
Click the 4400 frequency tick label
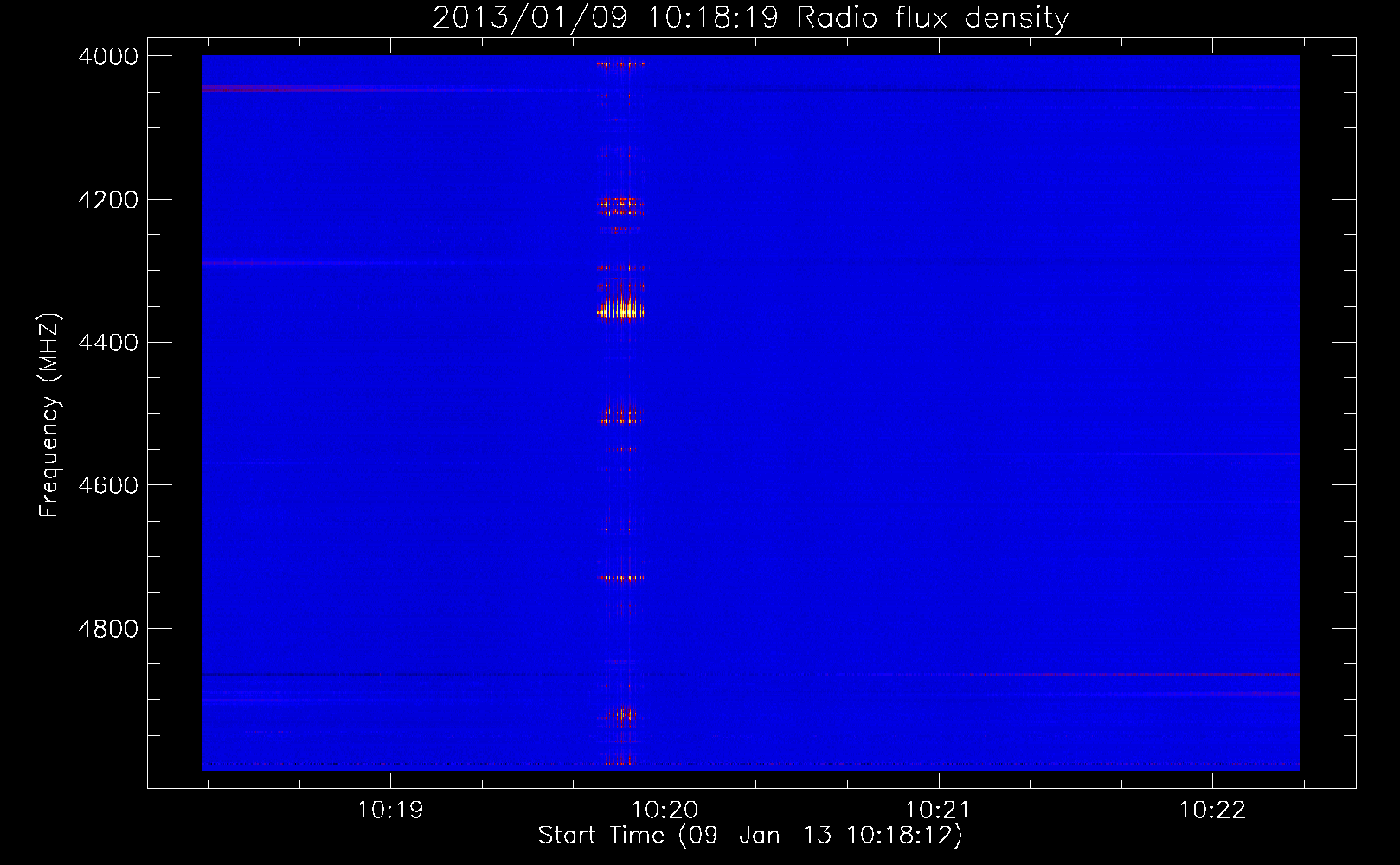point(108,343)
